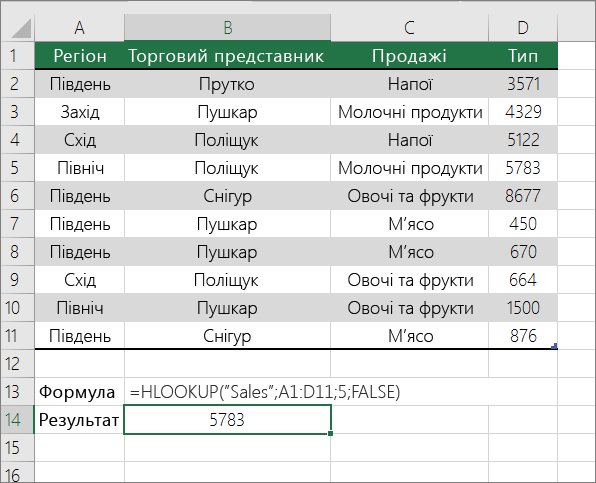The height and width of the screenshot is (483, 596).
Task: Click the 'Тип' header cell
Action: pos(523,56)
